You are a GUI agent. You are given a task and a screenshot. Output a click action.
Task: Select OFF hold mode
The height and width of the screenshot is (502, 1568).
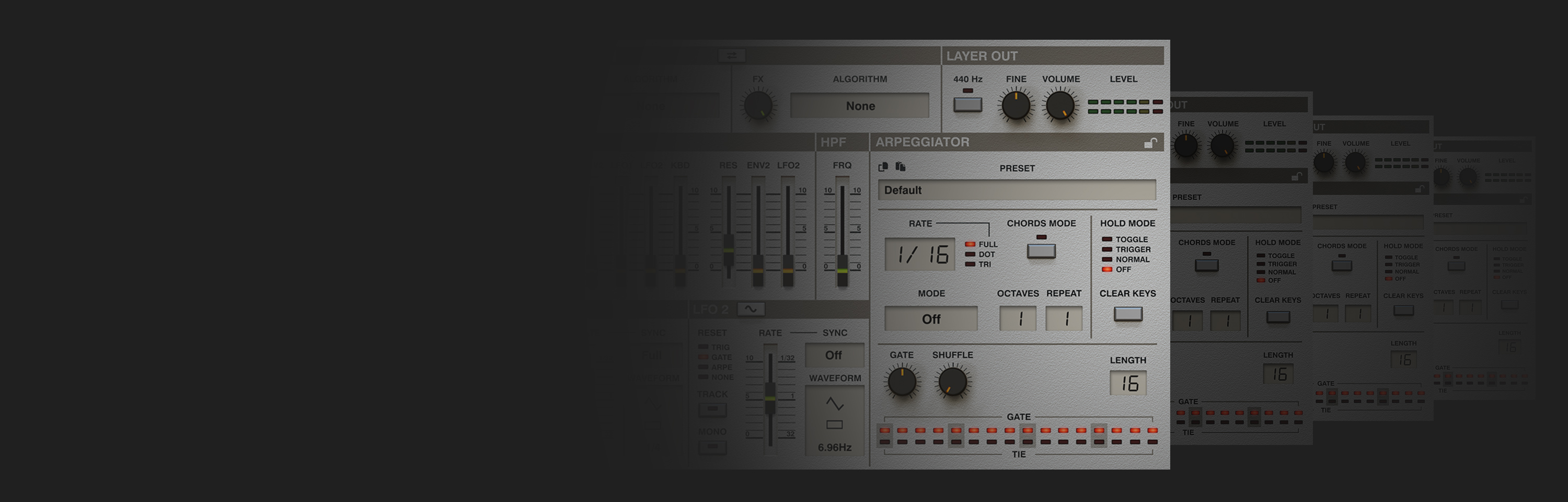1116,269
